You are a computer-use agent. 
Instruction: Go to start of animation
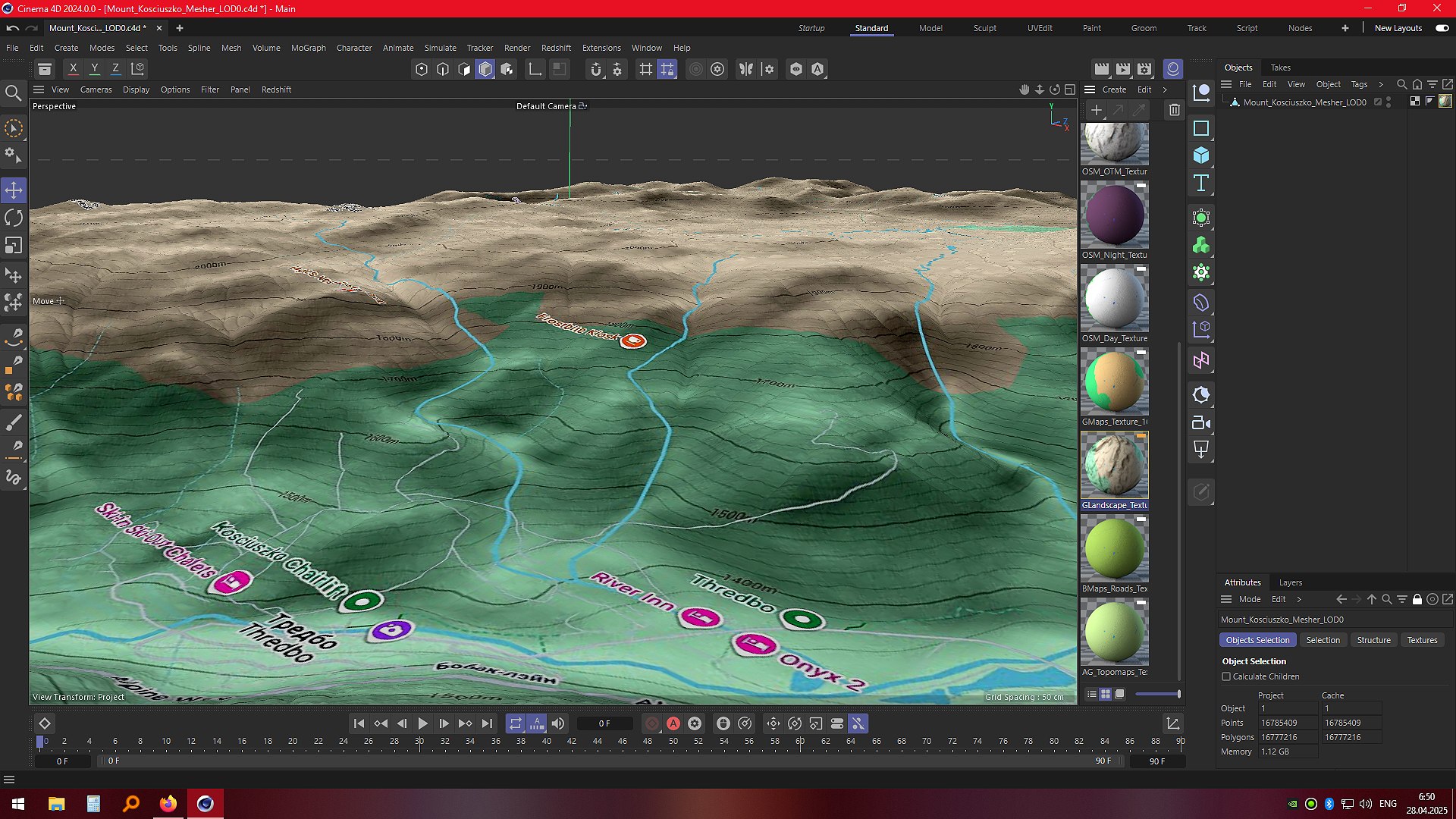click(x=359, y=723)
